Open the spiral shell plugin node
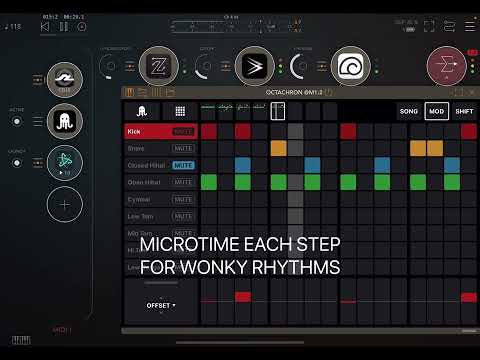Image resolution: width=480 pixels, height=360 pixels. pyautogui.click(x=350, y=66)
